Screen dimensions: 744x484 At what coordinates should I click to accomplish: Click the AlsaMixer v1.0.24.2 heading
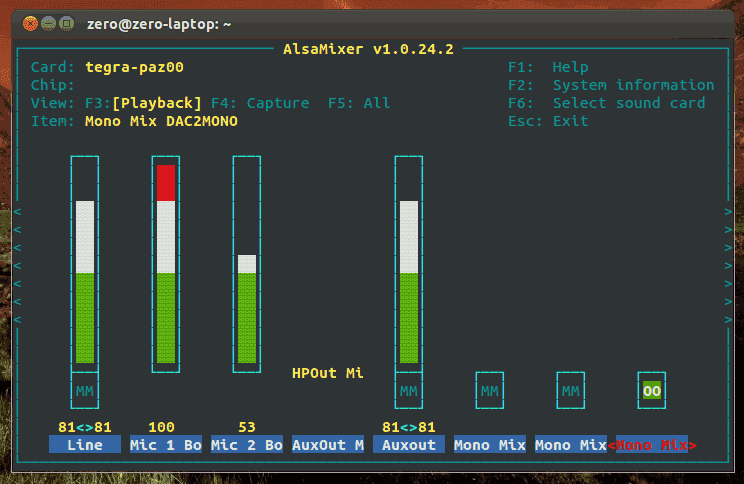368,49
